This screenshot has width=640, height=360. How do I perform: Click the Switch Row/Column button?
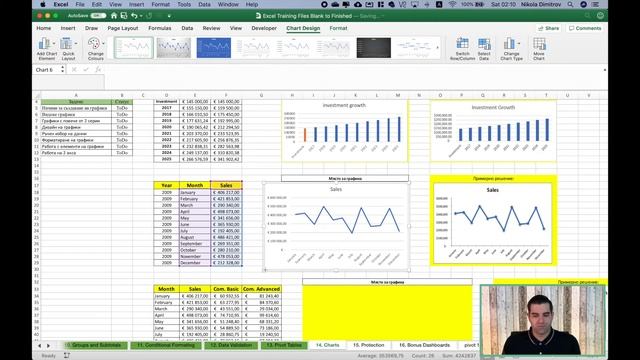tap(462, 49)
